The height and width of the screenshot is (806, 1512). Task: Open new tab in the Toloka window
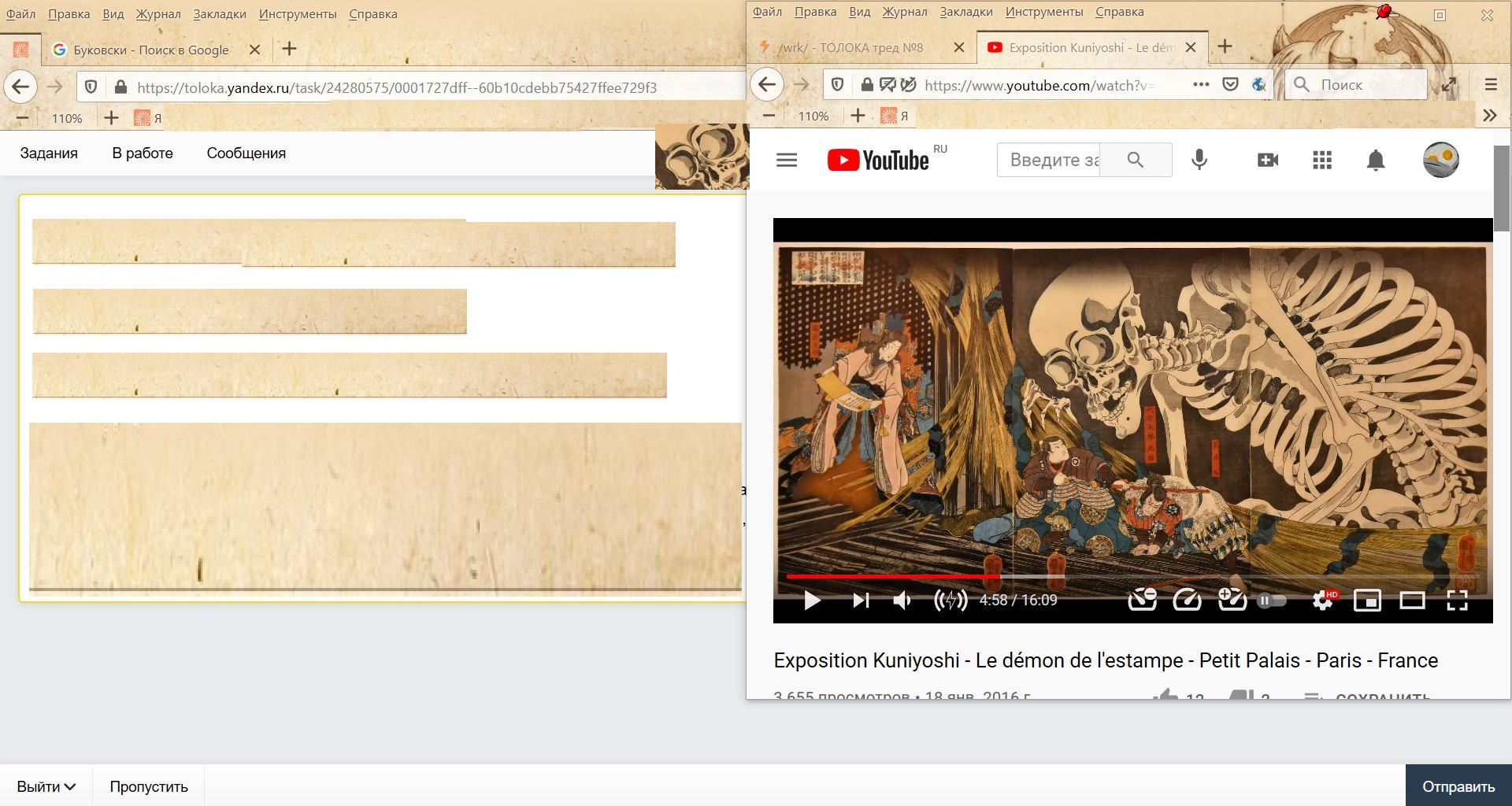tap(289, 49)
